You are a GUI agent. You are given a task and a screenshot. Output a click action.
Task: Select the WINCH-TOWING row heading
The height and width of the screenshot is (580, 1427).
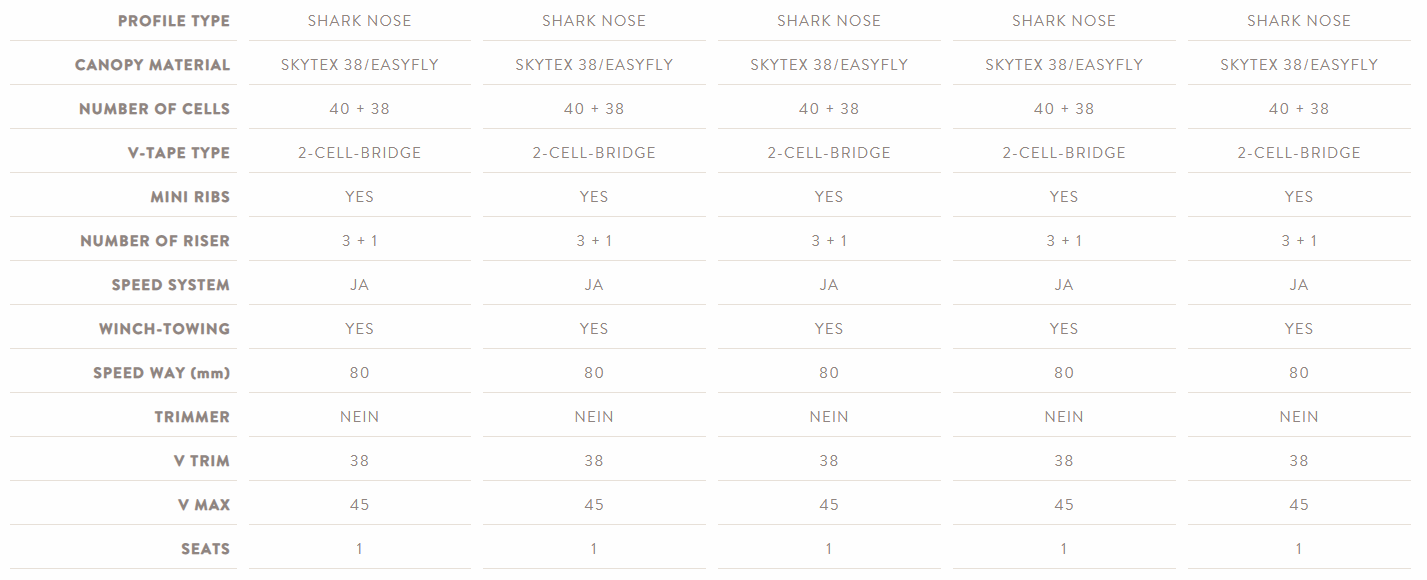pyautogui.click(x=164, y=329)
